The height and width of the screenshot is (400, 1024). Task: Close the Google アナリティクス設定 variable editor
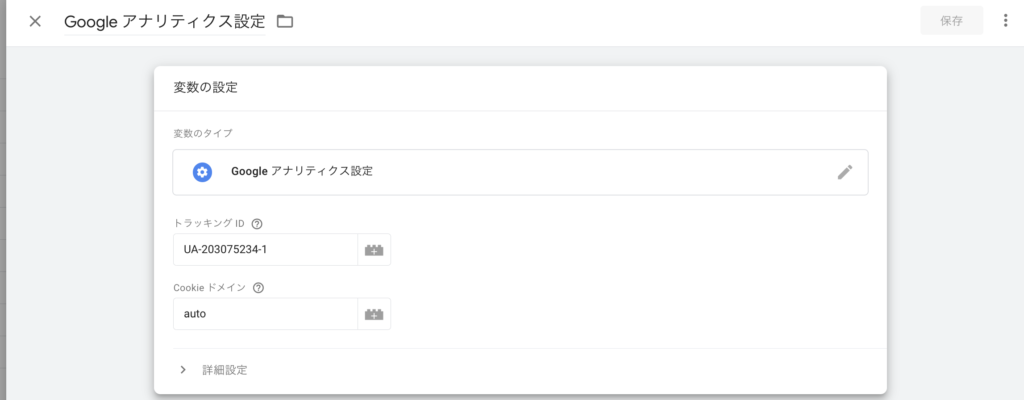coord(35,21)
